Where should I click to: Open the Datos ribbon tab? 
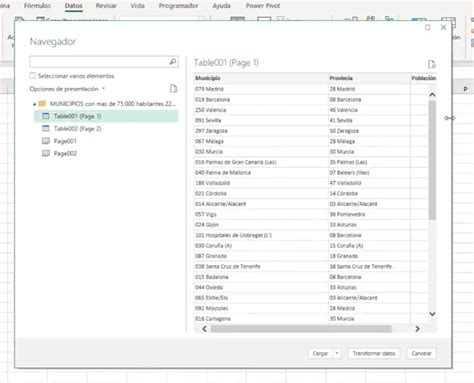(x=74, y=6)
